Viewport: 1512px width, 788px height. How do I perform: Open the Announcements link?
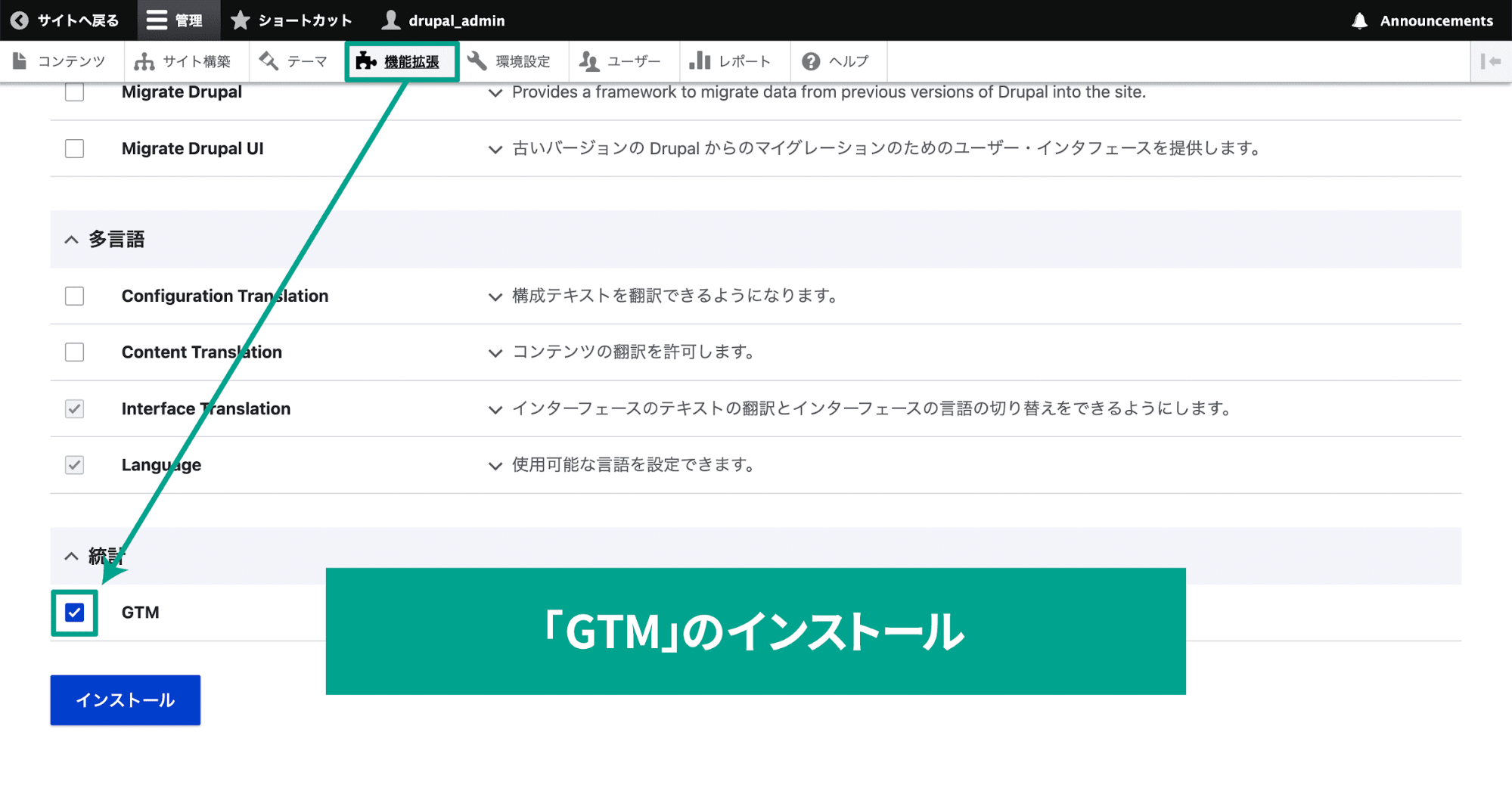(1423, 20)
